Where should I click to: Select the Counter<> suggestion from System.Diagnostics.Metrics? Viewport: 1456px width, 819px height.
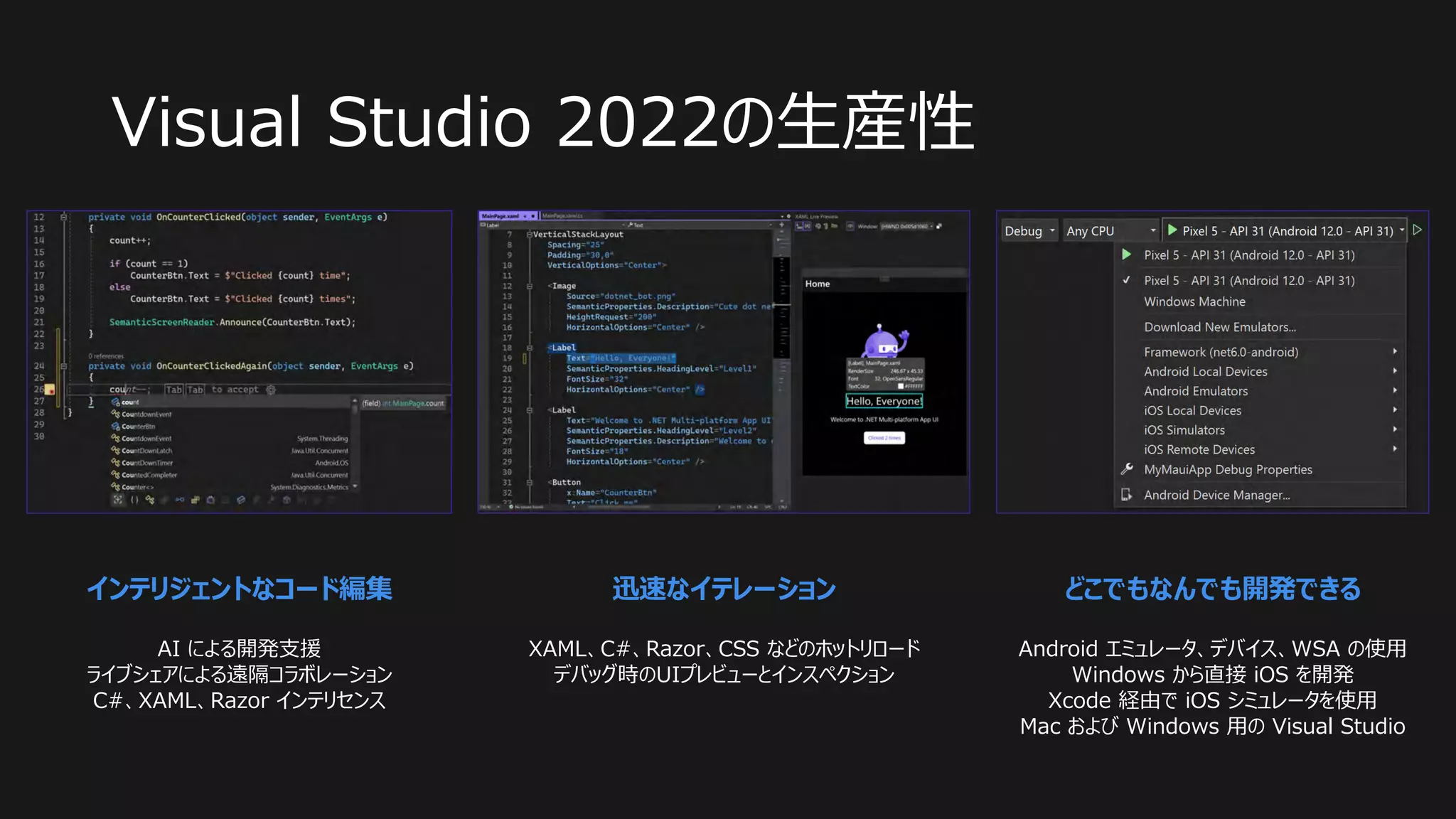[x=232, y=487]
